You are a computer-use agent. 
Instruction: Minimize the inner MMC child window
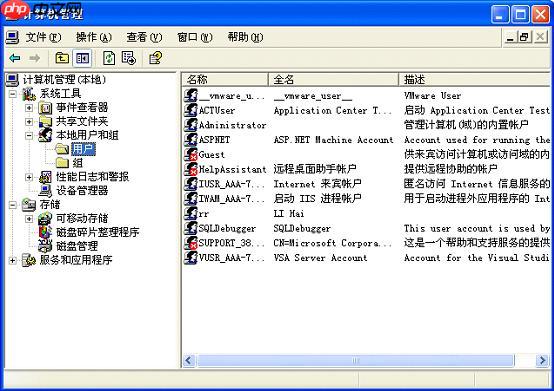[x=510, y=37]
